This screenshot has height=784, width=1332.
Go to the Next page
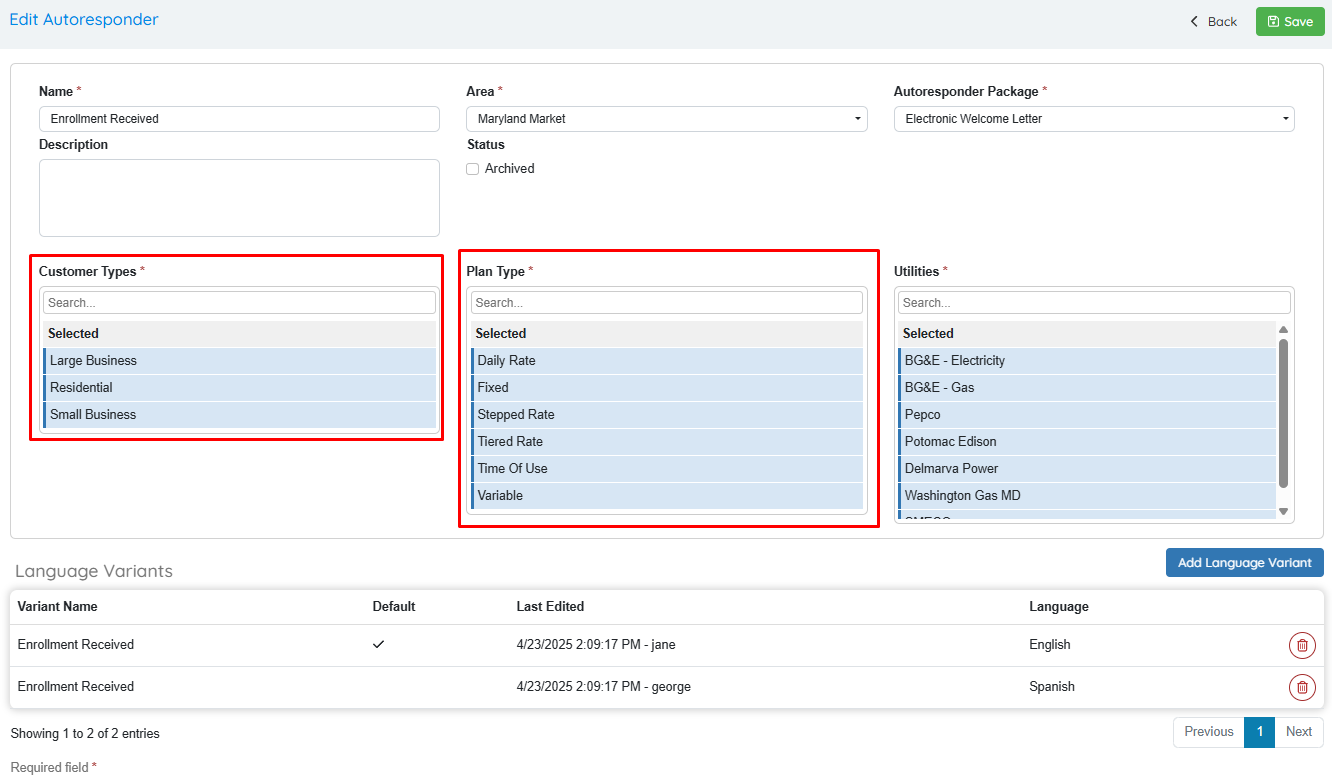(x=1298, y=732)
